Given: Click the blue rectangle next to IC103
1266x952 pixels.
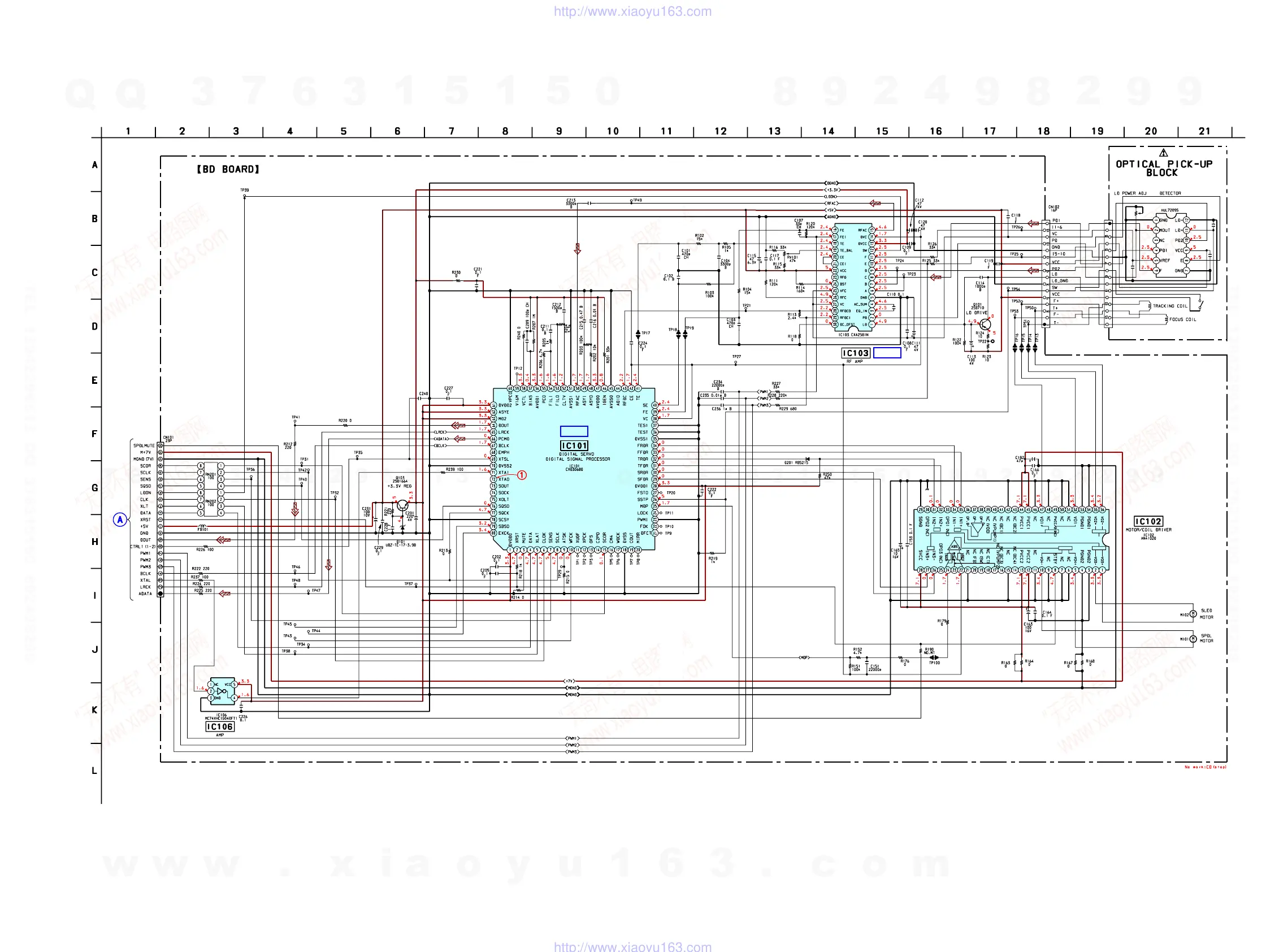Looking at the screenshot, I should 887,353.
